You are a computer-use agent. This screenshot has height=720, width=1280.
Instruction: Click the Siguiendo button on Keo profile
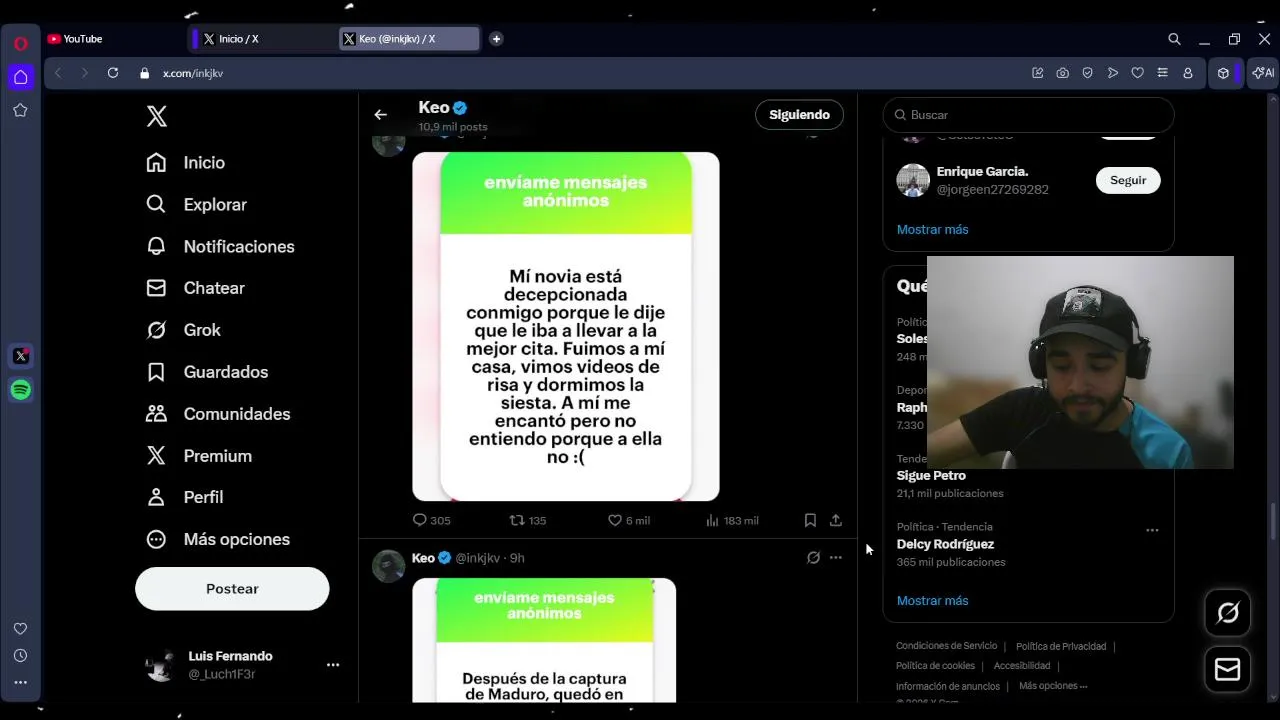pos(799,114)
